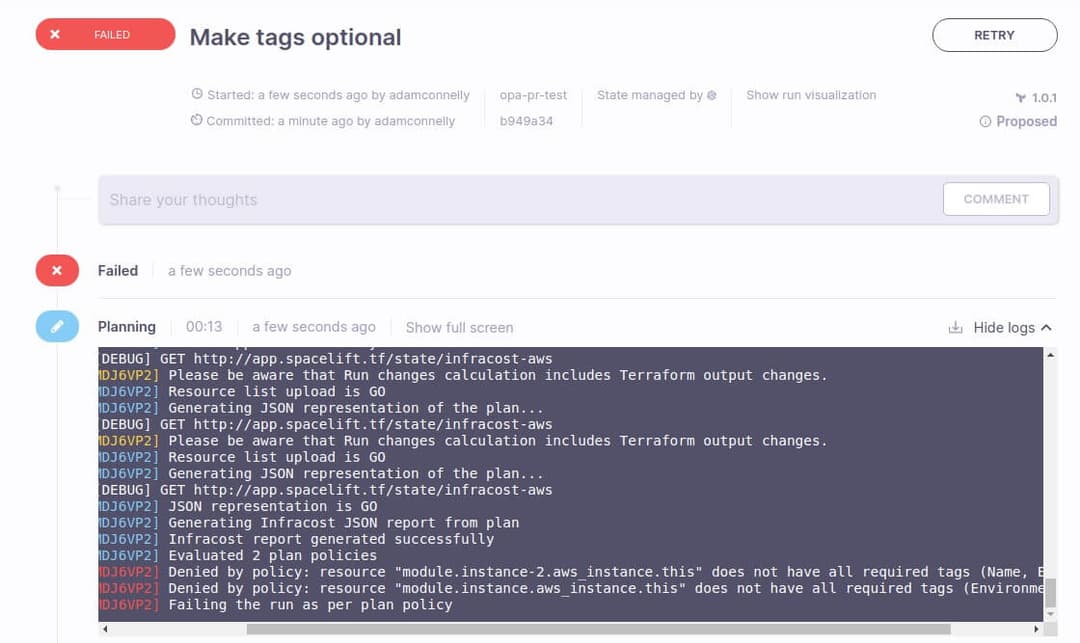1080x643 pixels.
Task: Open Show full screen for the logs
Action: (x=459, y=327)
